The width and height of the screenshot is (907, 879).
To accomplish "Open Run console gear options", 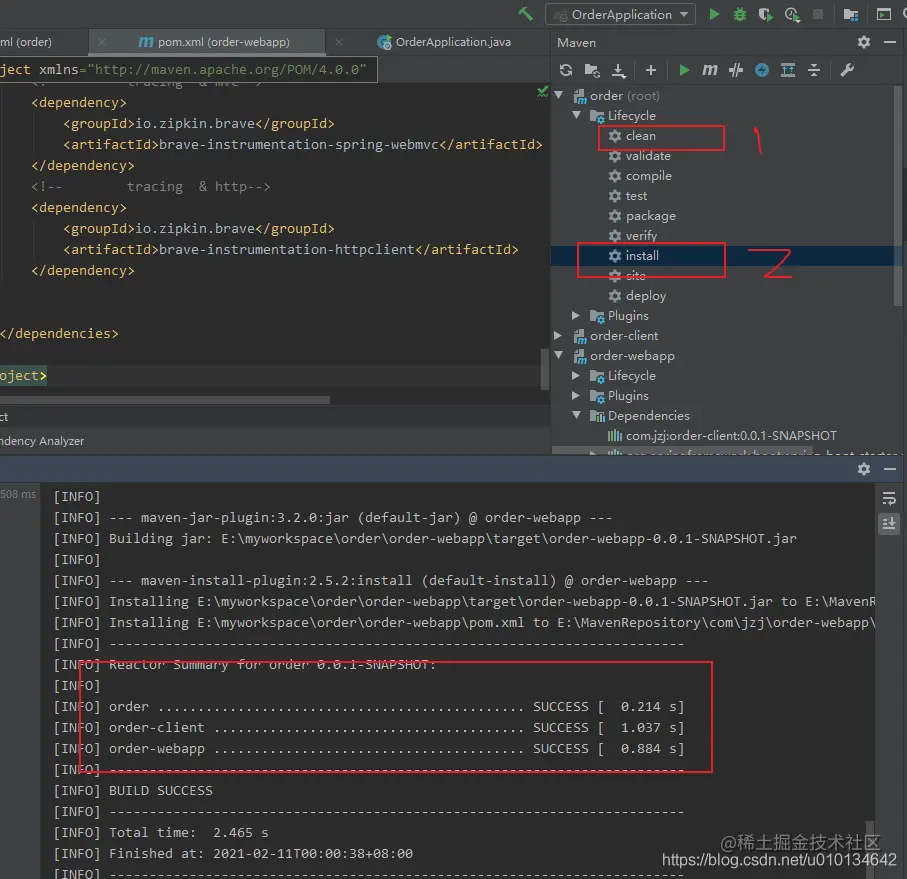I will [864, 468].
